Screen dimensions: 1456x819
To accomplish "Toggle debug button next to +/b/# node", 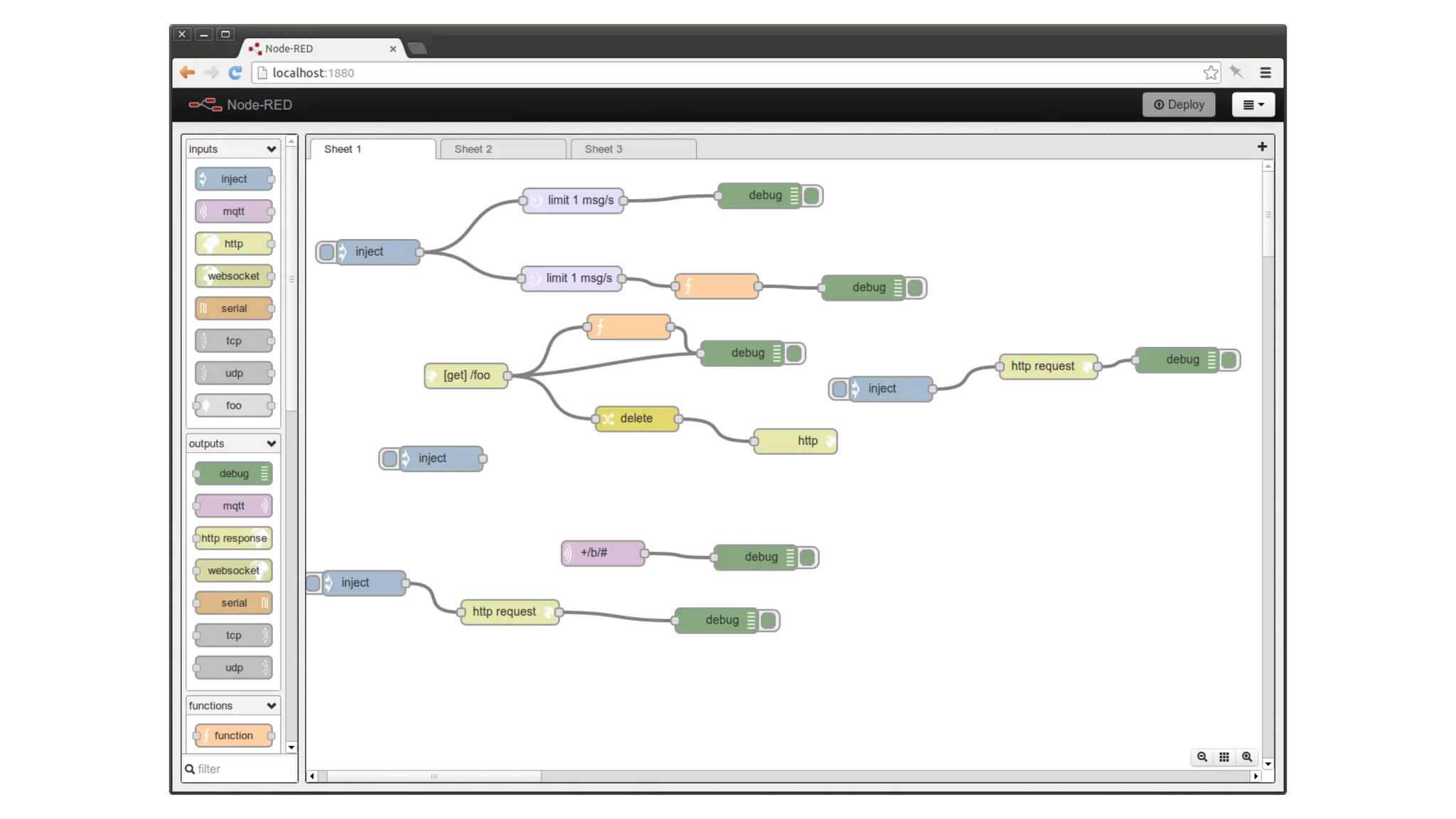I will (807, 557).
